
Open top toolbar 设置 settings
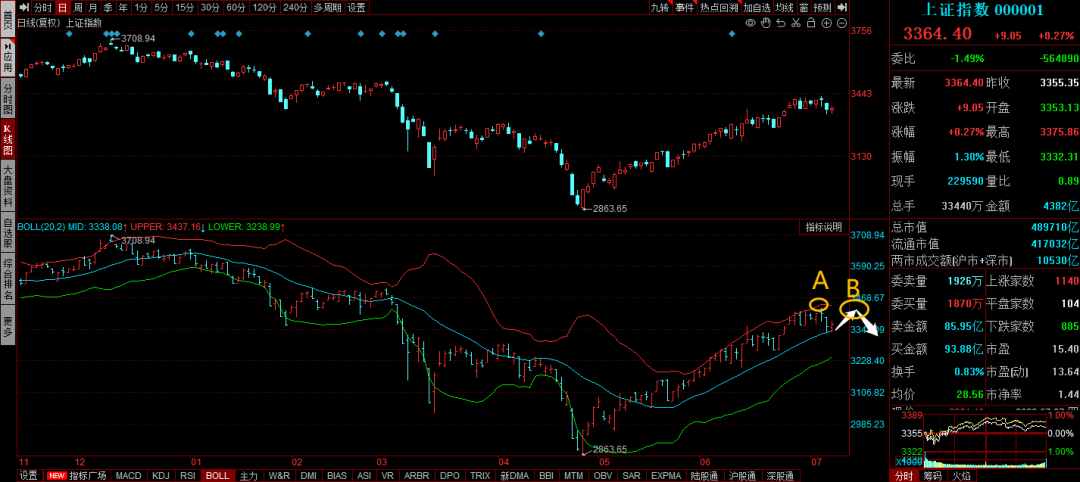tap(356, 8)
